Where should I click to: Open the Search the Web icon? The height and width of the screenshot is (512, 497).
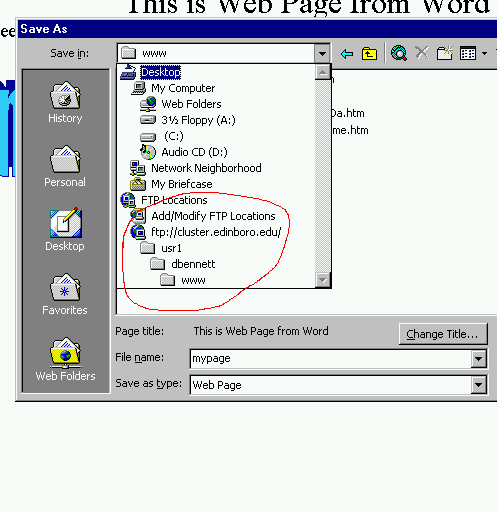pos(399,53)
